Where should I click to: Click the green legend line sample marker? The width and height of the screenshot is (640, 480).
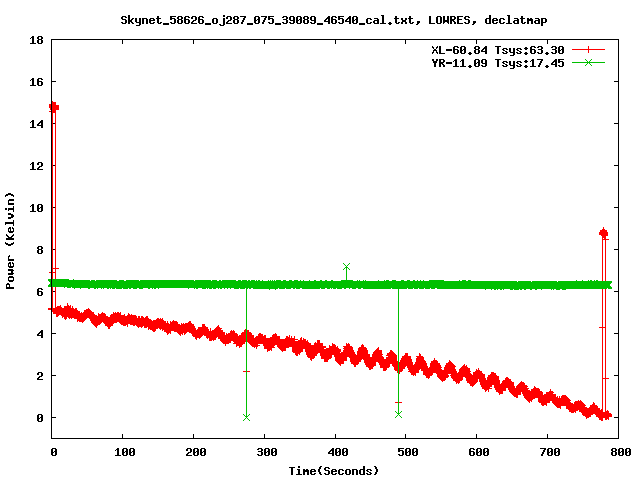(588, 62)
